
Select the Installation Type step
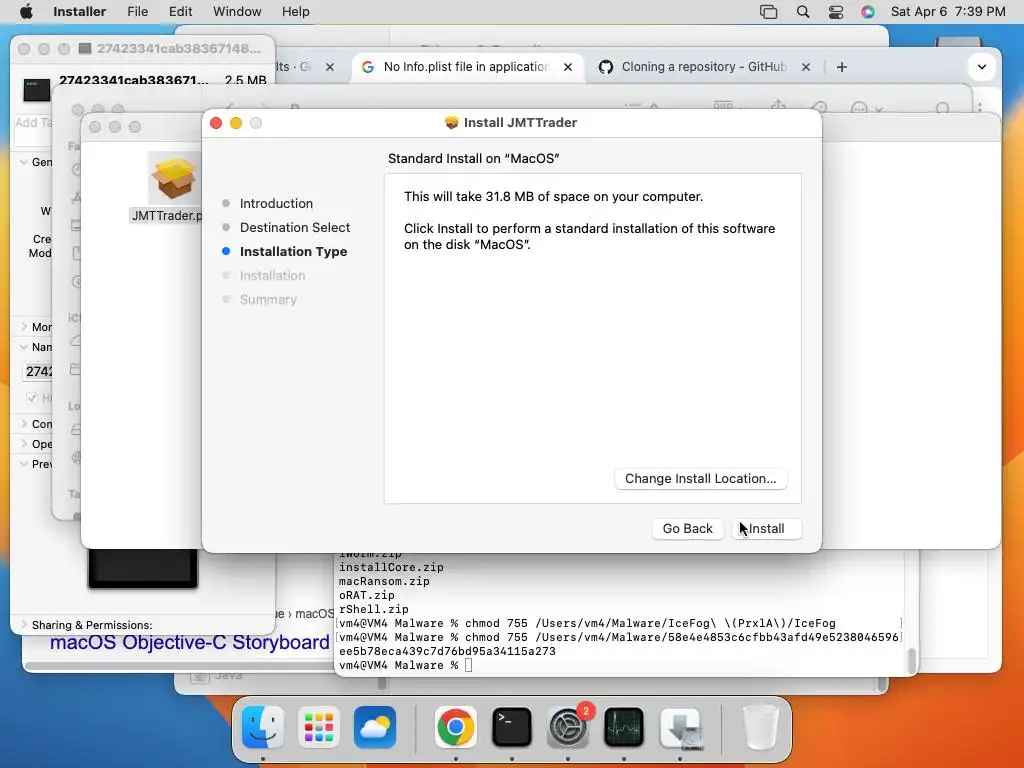[x=293, y=251]
